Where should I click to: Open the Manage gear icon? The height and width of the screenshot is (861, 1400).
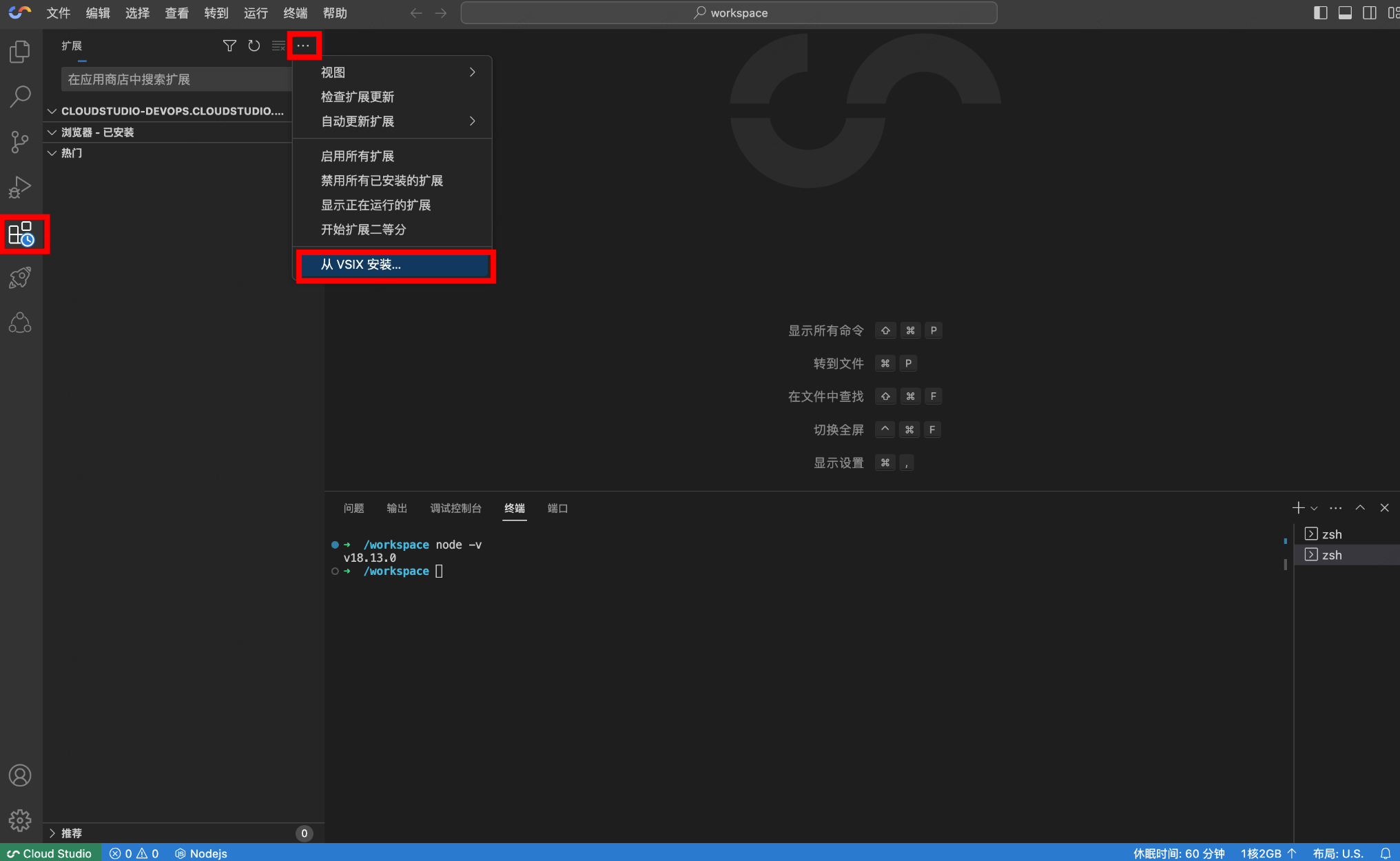(20, 820)
